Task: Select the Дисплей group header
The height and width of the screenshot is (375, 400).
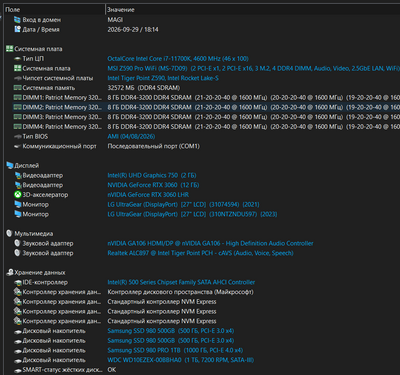Action: [x=26, y=165]
